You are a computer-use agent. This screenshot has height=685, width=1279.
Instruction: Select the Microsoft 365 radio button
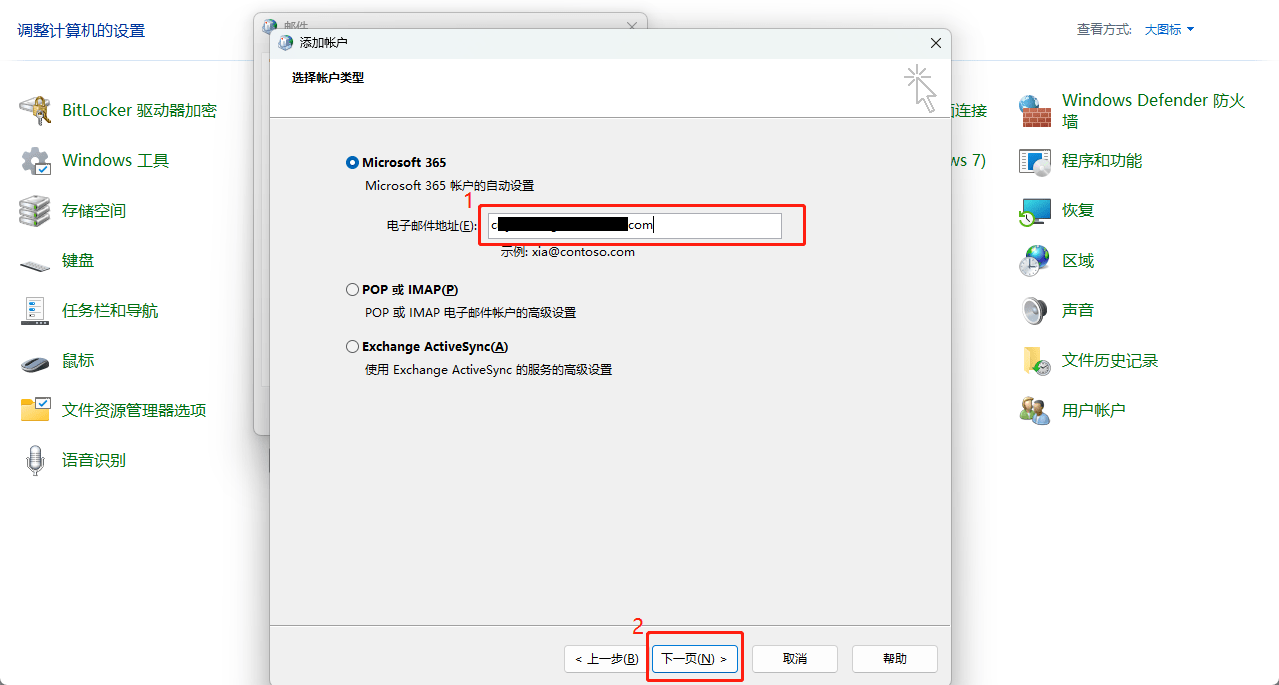[352, 163]
